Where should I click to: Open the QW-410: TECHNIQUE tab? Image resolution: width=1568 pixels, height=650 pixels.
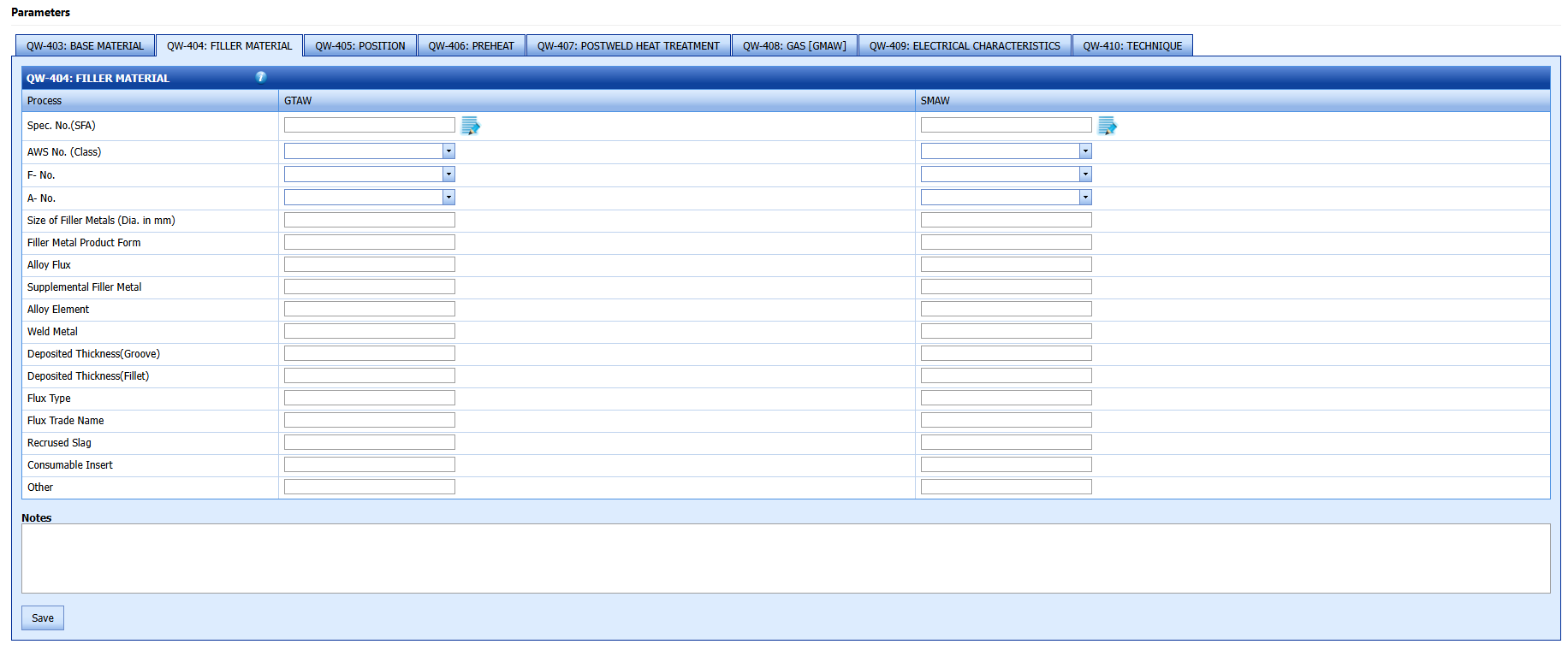click(1132, 46)
